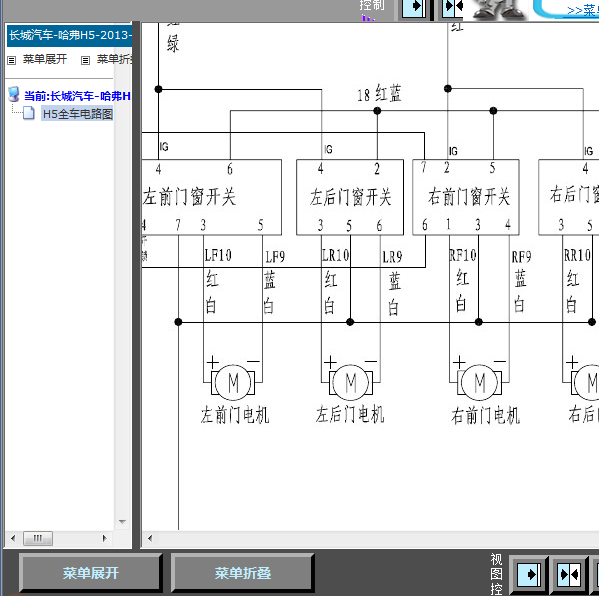Screen dimensions: 599x596
Task: Click the small list icon before 菜单折叠 in sidebar
Action: click(x=85, y=60)
